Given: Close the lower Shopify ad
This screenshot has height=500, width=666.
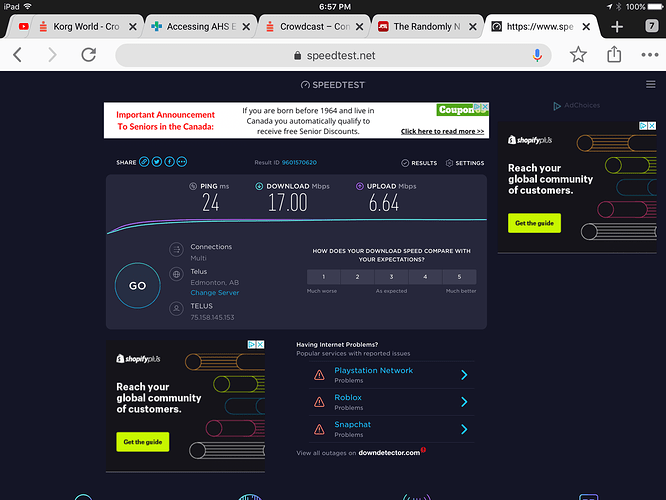Looking at the screenshot, I should 260,345.
